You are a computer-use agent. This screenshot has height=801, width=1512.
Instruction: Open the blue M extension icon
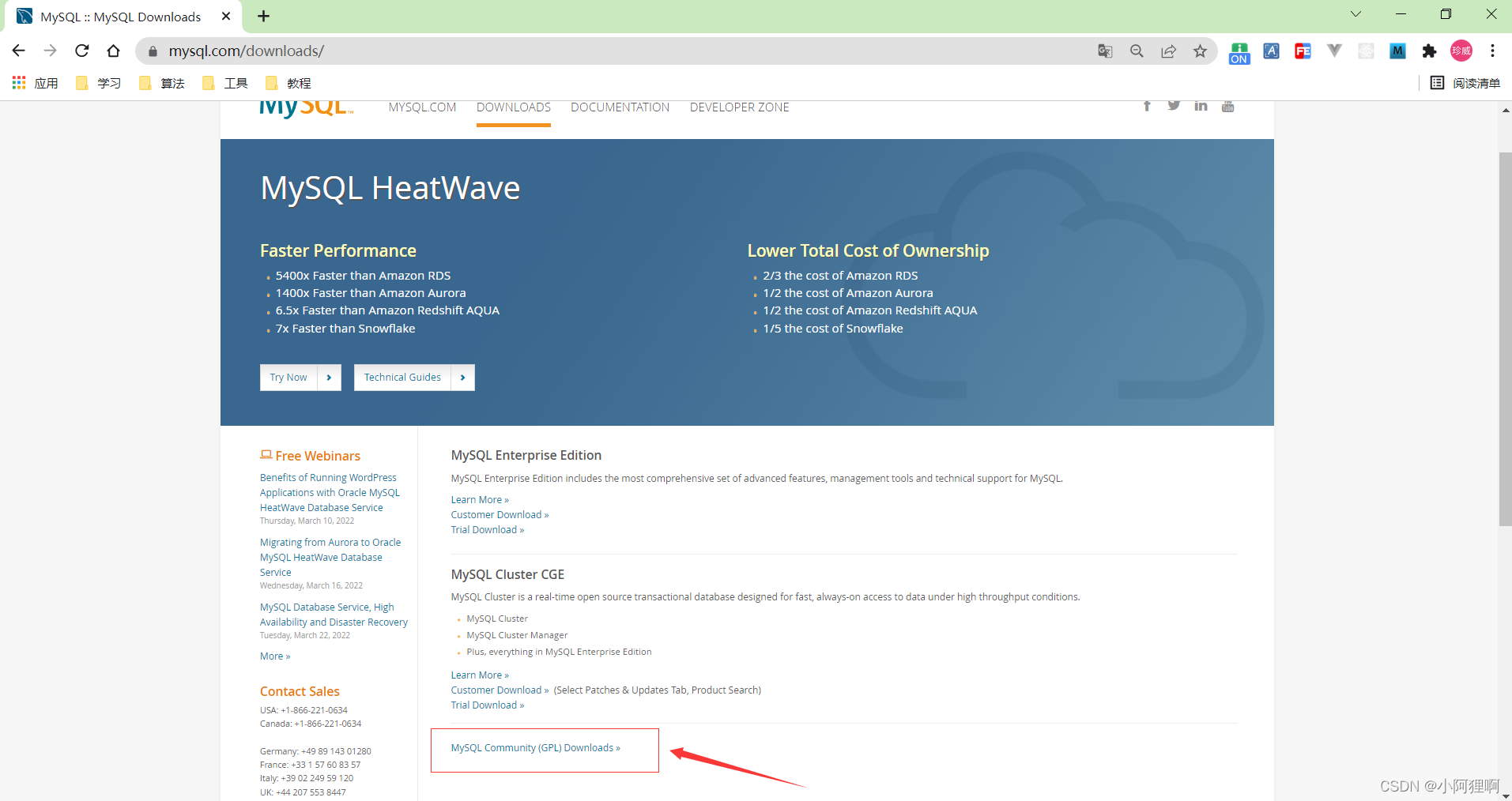[1397, 51]
